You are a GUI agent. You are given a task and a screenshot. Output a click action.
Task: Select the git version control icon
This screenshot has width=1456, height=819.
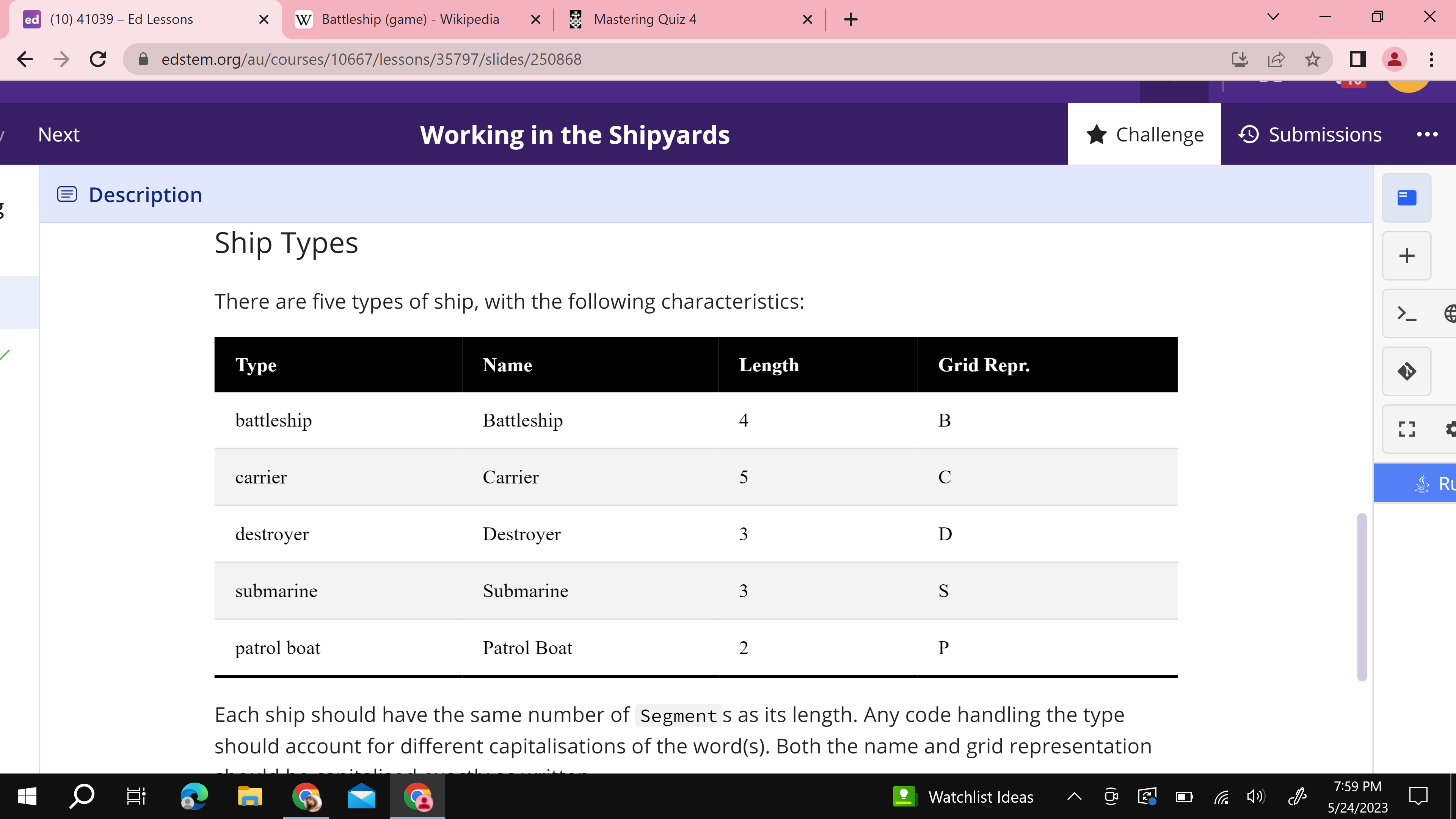click(1406, 371)
